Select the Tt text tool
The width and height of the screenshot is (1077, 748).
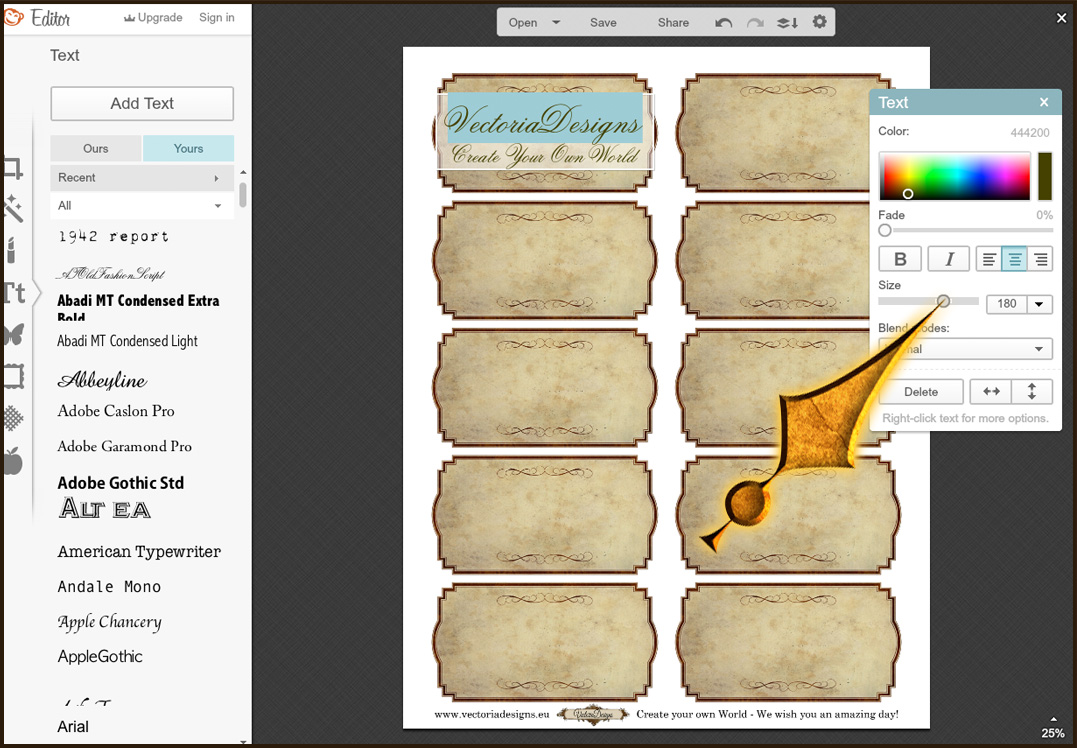point(14,293)
